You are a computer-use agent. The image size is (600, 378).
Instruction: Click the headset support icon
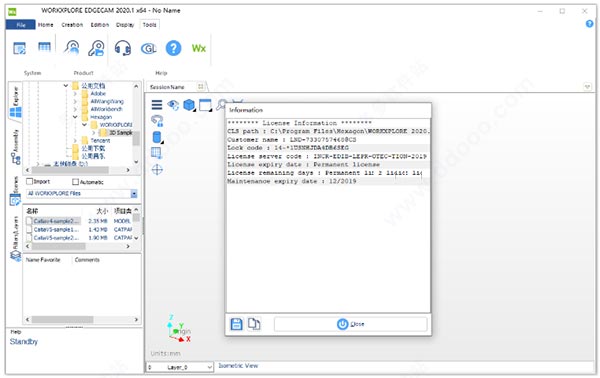(x=123, y=48)
